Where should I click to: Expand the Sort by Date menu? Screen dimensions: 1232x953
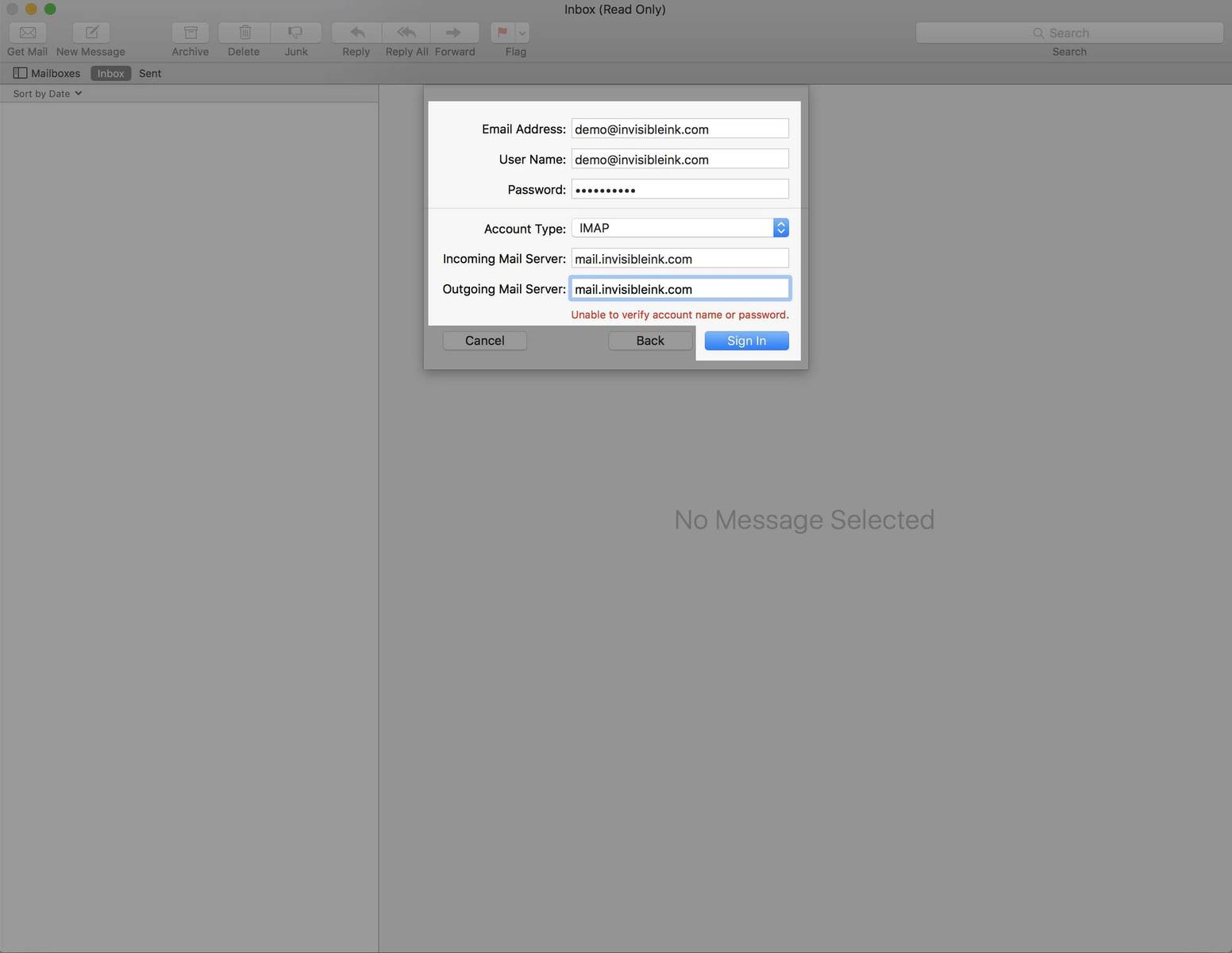[48, 94]
